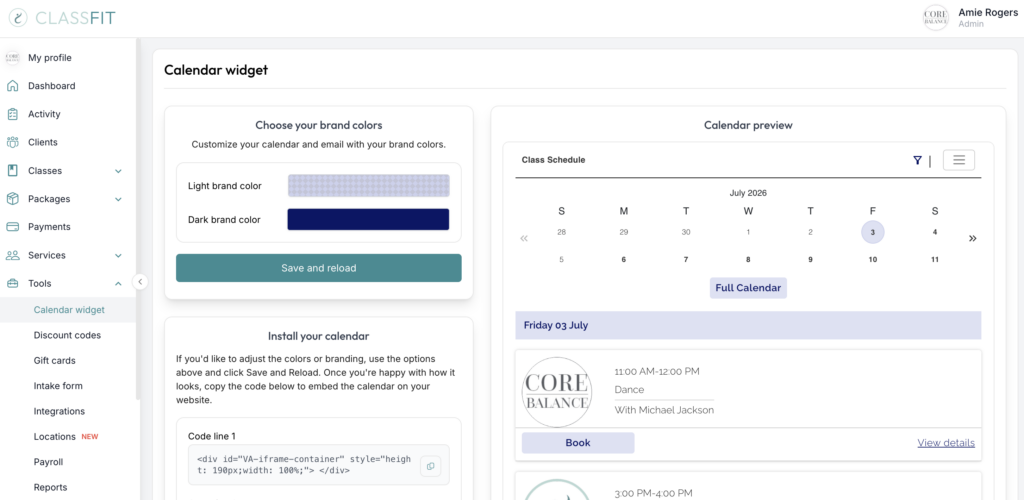Viewport: 1024px width, 500px height.
Task: Click the Tools briefcase icon
Action: (x=12, y=283)
